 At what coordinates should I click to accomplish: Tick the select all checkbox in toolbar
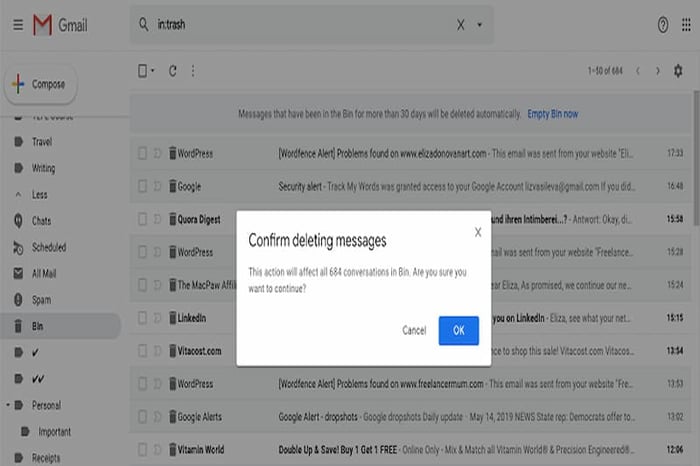pos(142,71)
